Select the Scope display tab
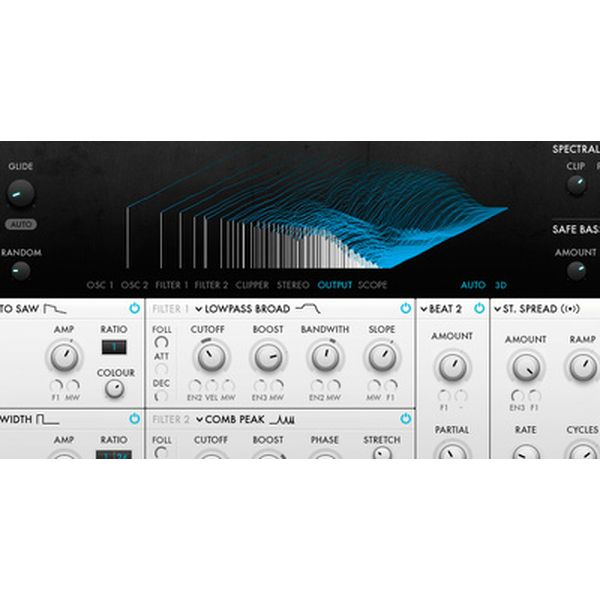This screenshot has height=600, width=600. pyautogui.click(x=372, y=285)
